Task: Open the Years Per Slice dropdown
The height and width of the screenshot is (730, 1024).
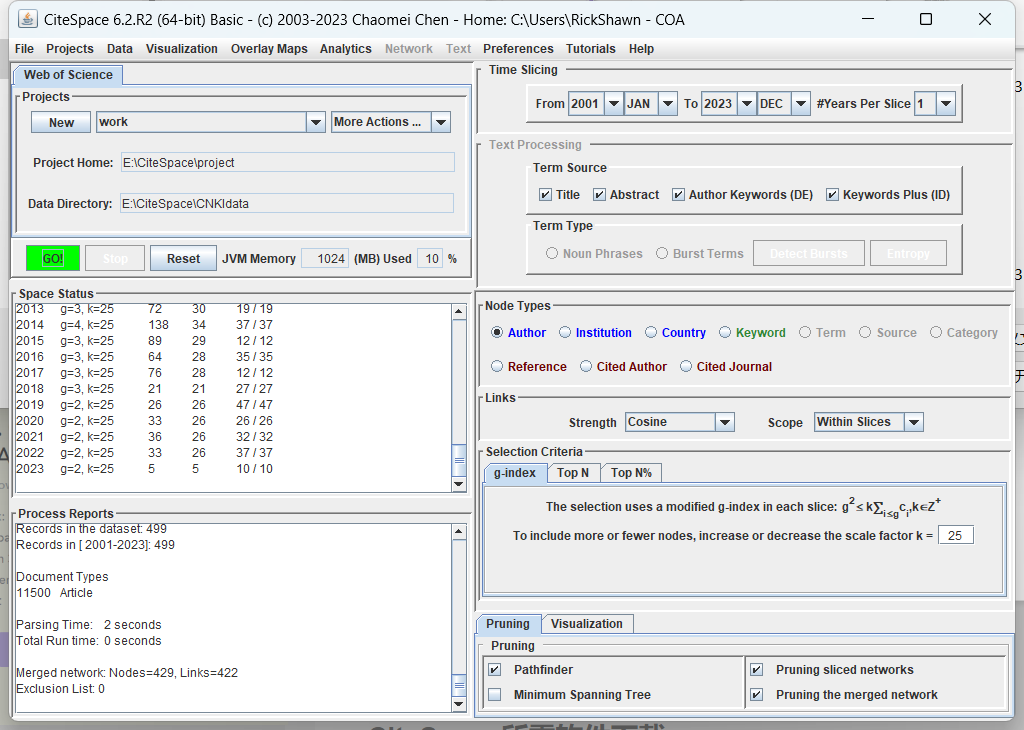Action: click(946, 103)
